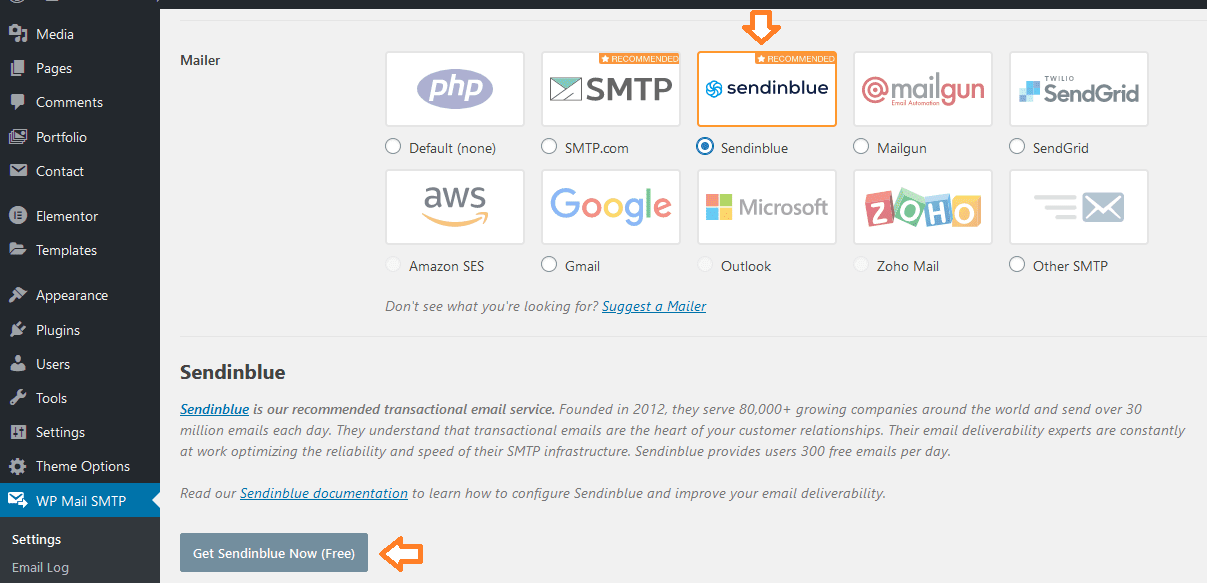
Task: Choose the Mailgun radio button
Action: pyautogui.click(x=861, y=147)
